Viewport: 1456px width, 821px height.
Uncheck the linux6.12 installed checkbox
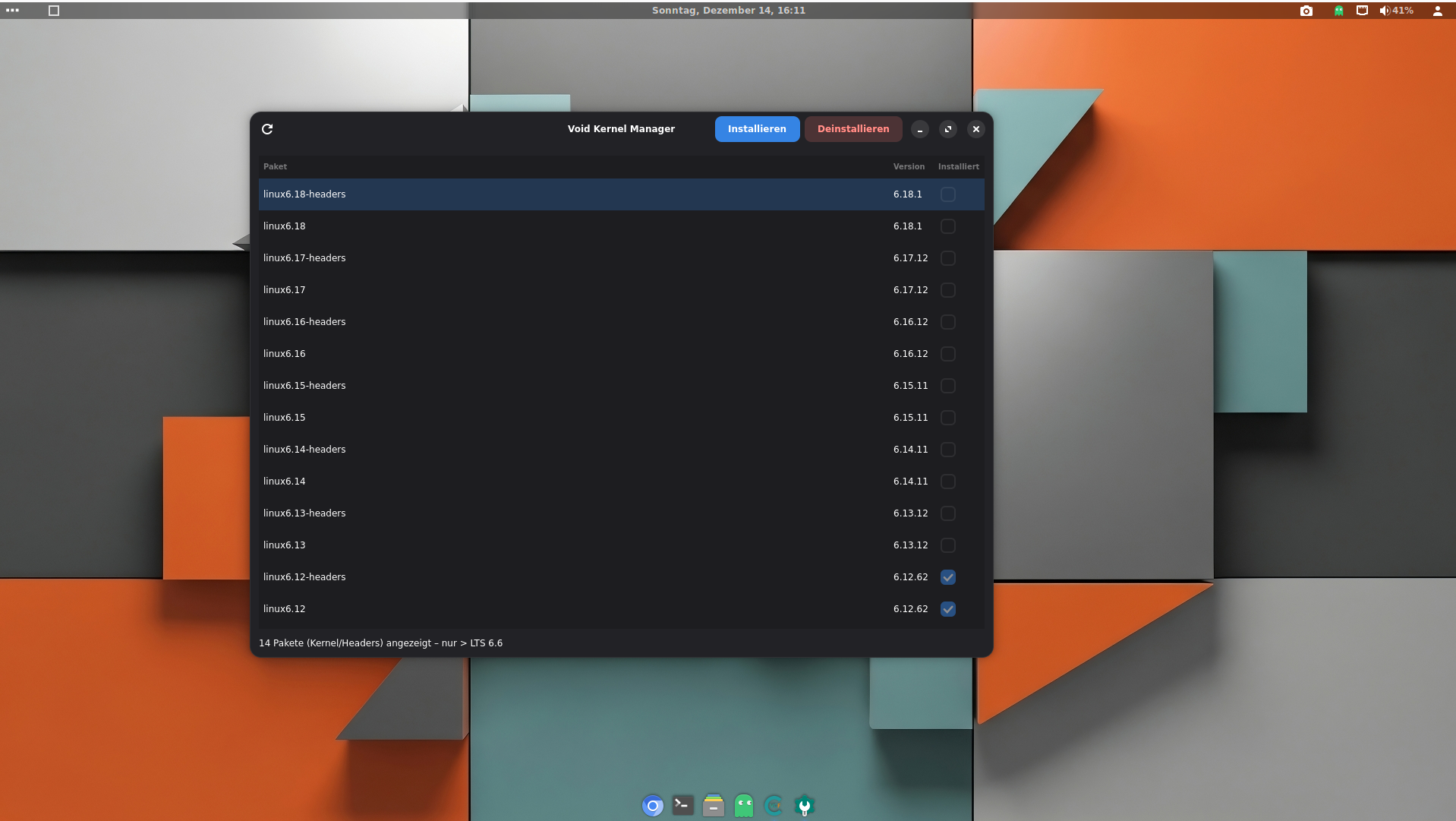[947, 609]
